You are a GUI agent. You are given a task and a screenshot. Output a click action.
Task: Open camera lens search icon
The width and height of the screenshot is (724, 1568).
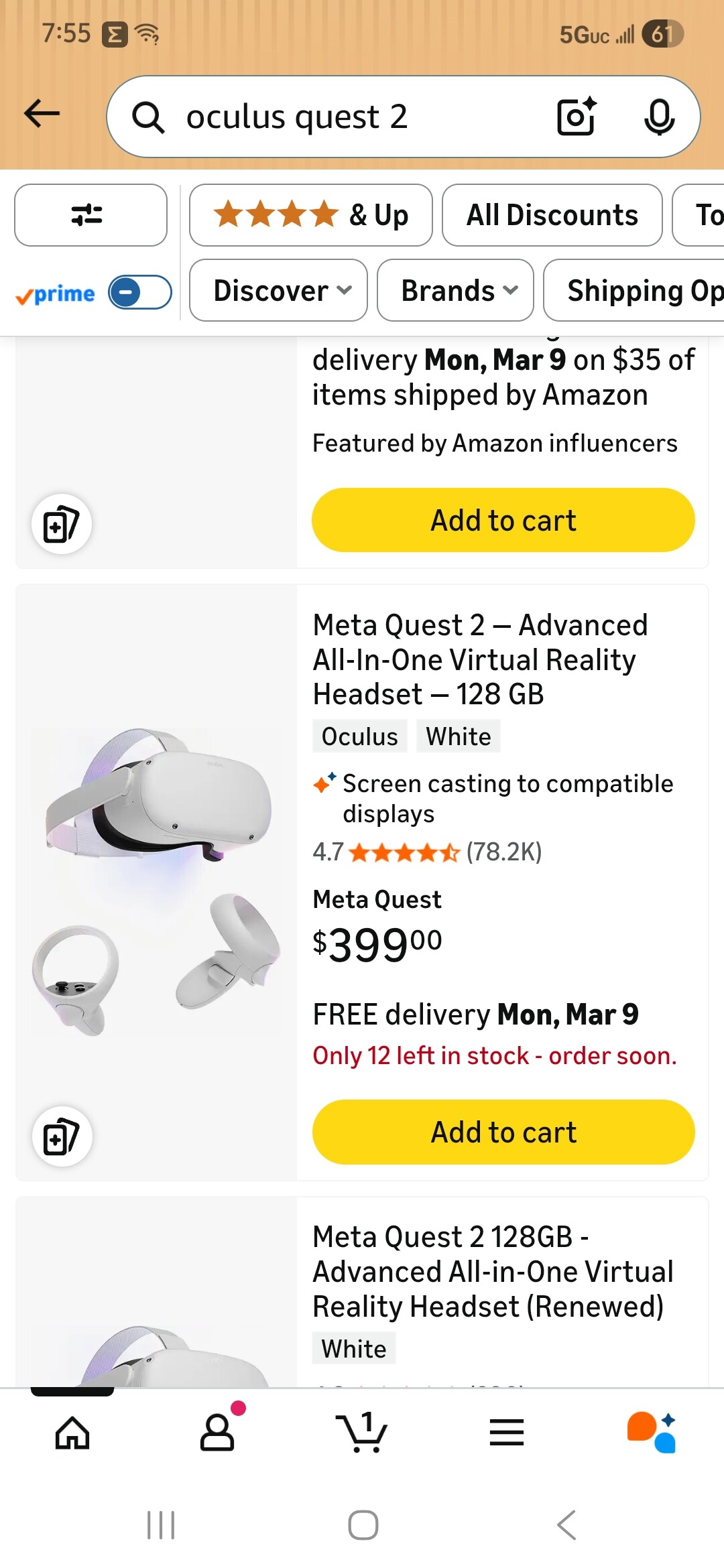576,117
